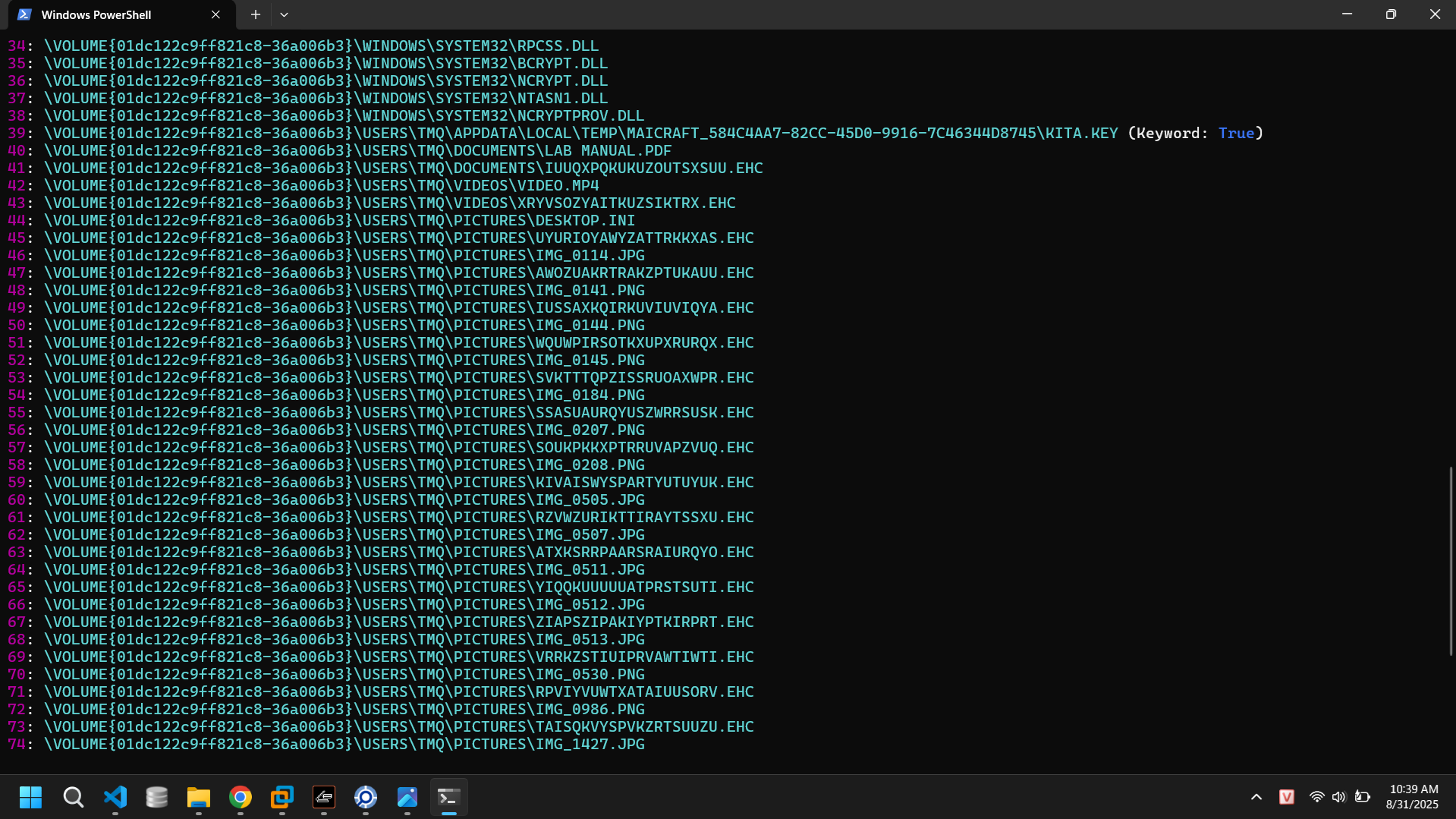Image resolution: width=1456 pixels, height=819 pixels.
Task: Open Windows Search from the taskbar
Action: tap(73, 797)
